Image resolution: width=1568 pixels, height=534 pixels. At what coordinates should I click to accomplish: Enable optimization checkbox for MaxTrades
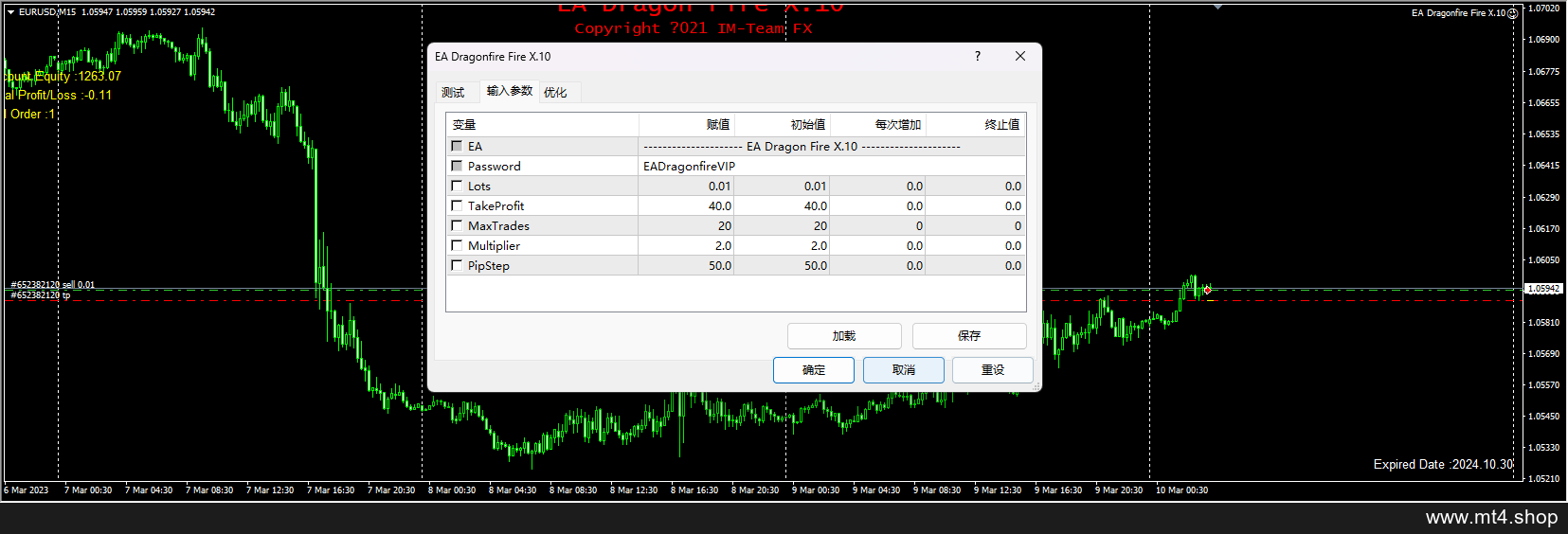(457, 225)
